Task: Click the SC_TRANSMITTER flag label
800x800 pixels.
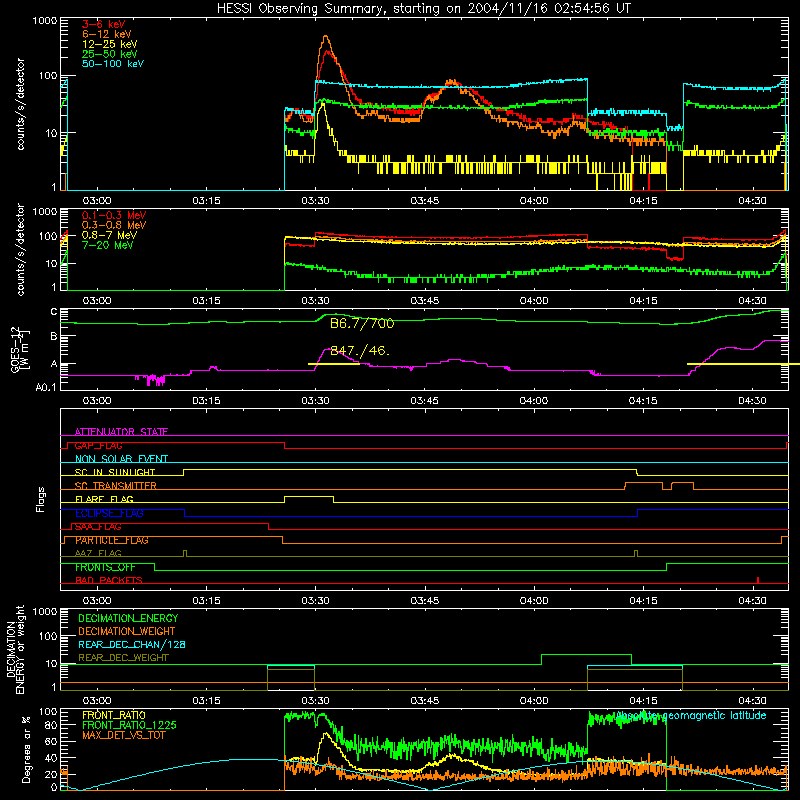Action: (x=116, y=486)
